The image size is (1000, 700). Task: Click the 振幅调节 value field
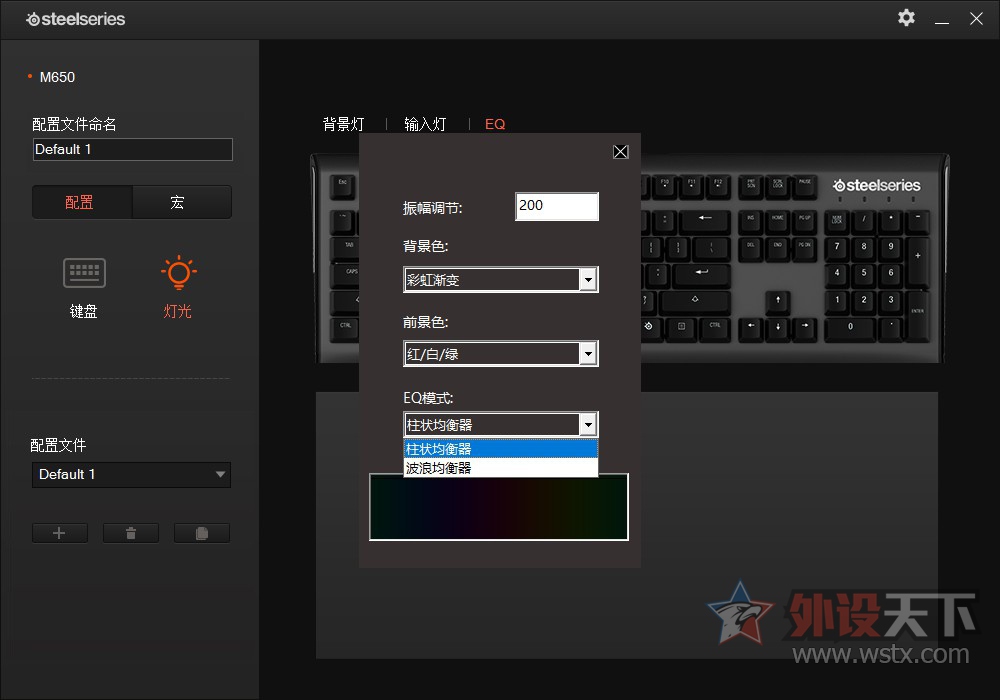pyautogui.click(x=556, y=206)
